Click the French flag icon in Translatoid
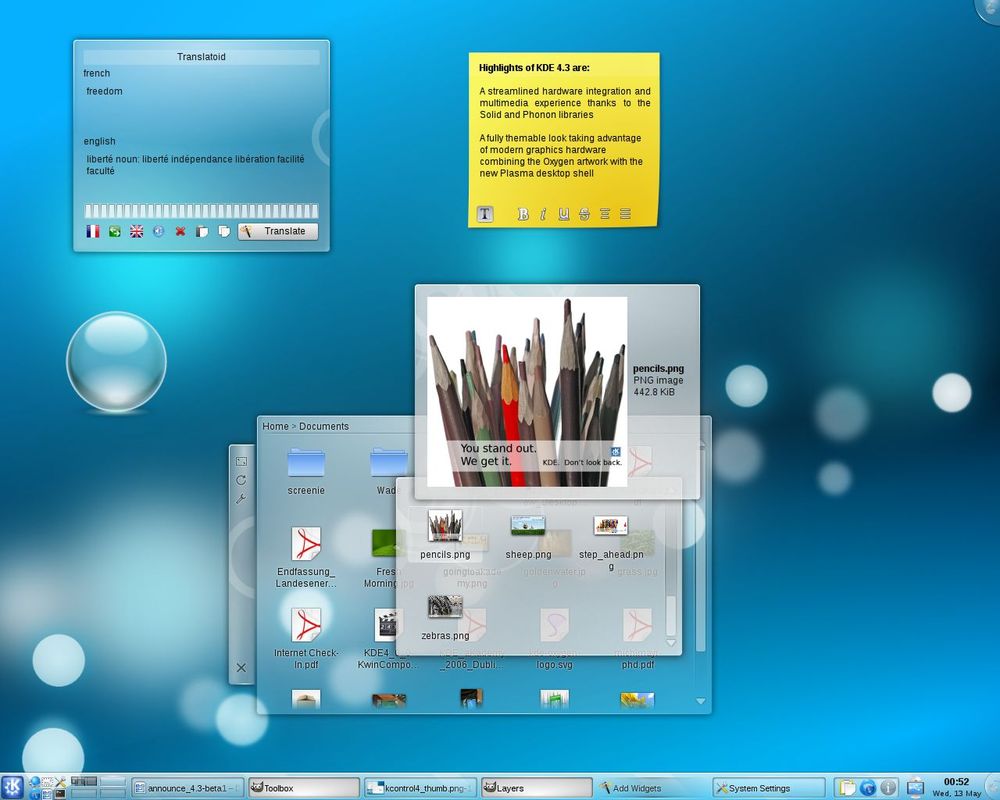1000x800 pixels. [x=93, y=231]
